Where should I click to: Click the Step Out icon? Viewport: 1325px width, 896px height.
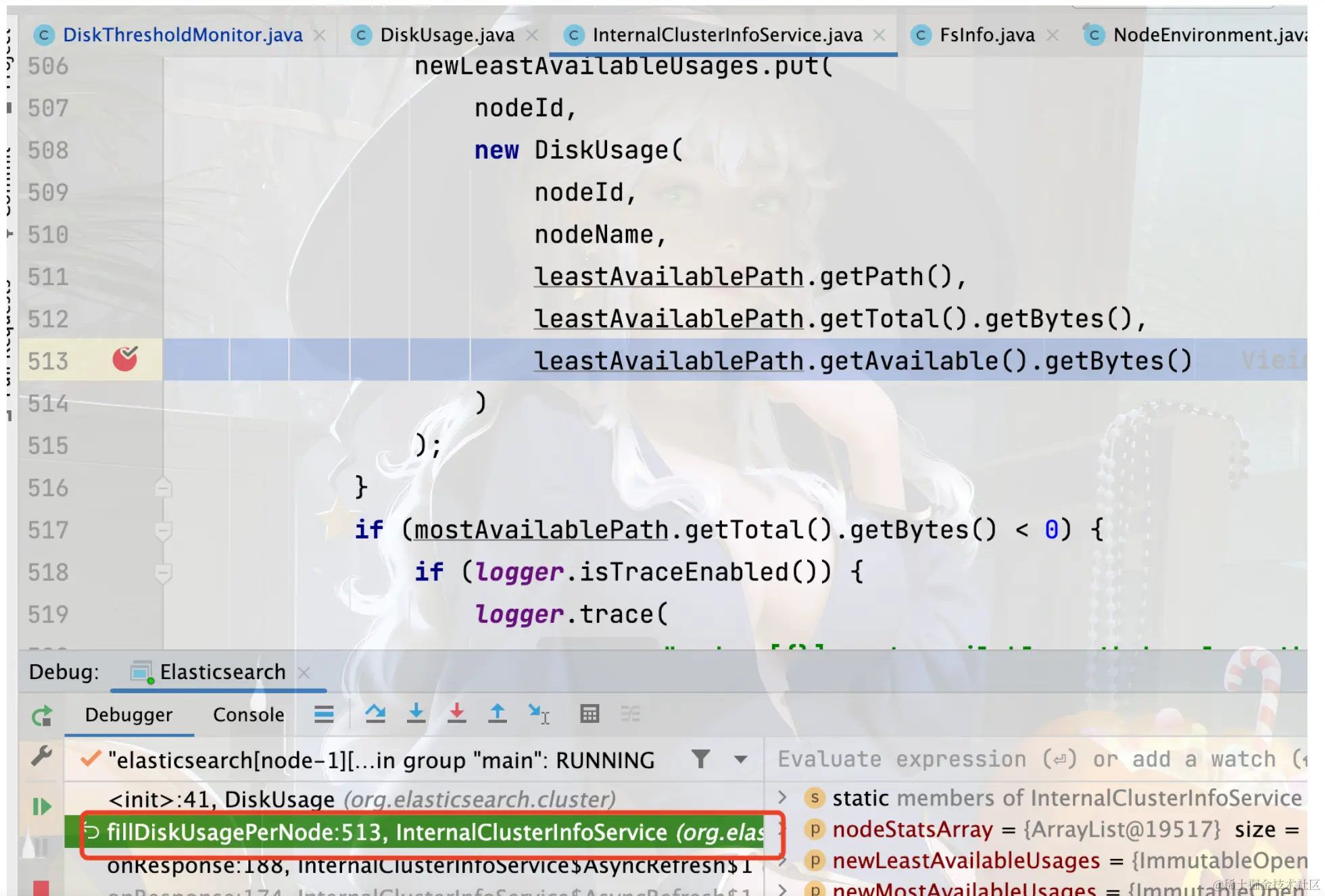497,714
